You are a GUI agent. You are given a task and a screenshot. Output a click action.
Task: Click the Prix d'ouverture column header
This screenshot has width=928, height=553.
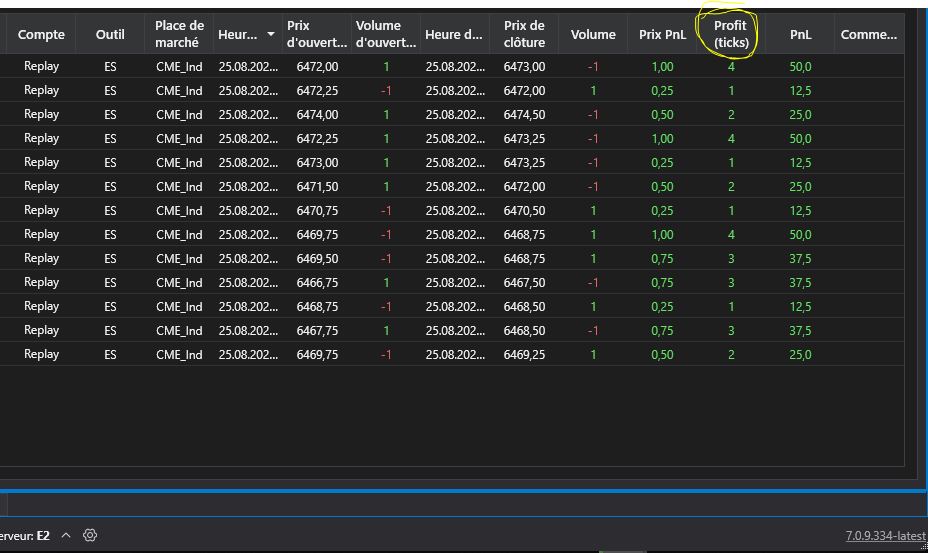tap(317, 34)
